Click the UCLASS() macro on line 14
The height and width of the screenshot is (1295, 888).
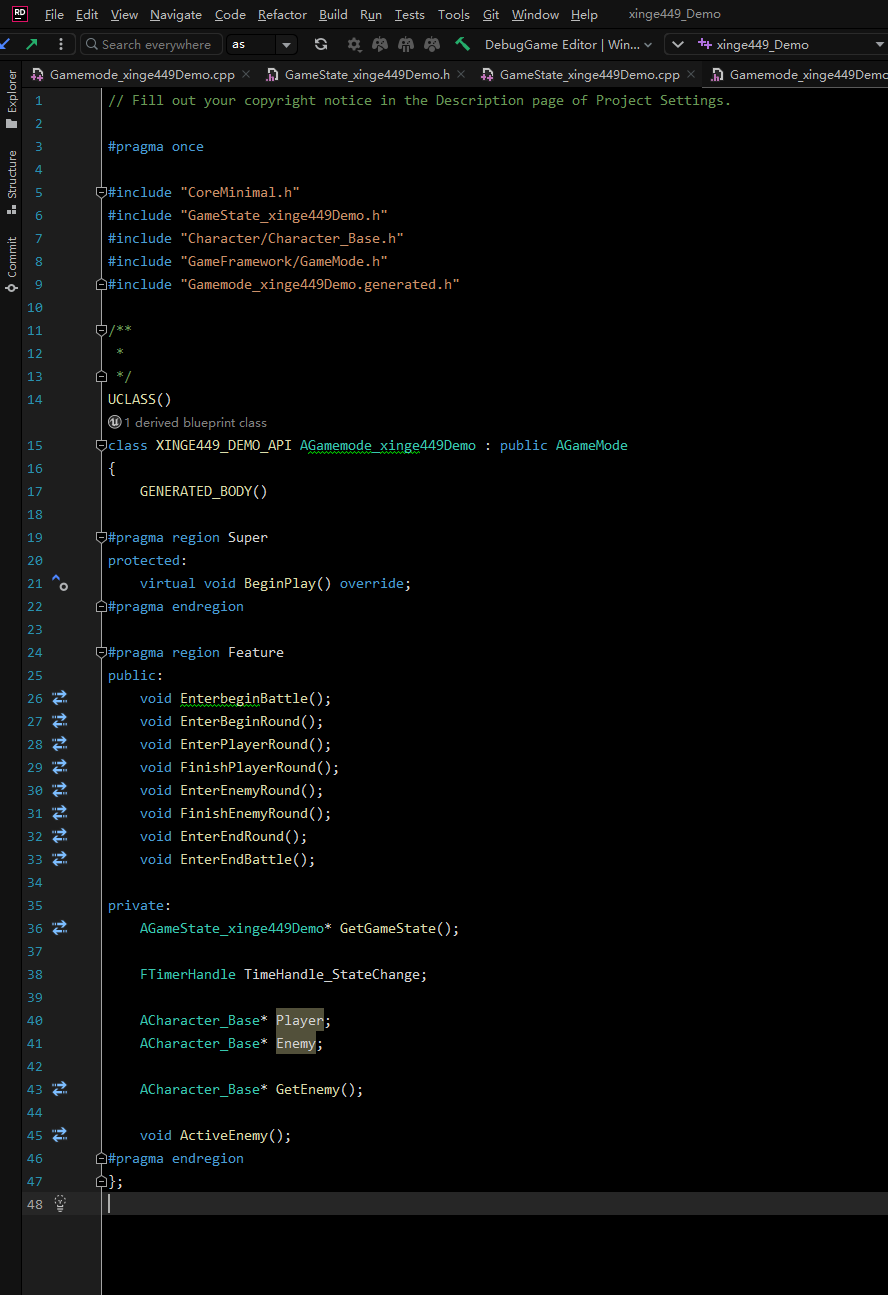(140, 399)
